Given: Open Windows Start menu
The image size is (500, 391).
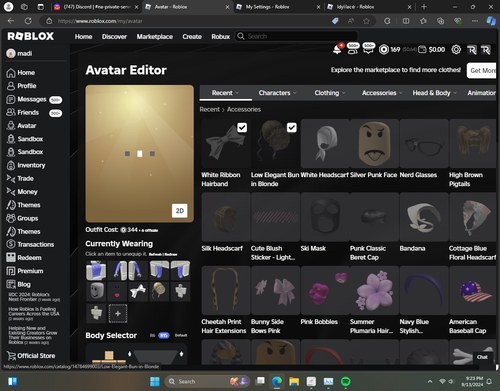Looking at the screenshot, I should click(155, 381).
